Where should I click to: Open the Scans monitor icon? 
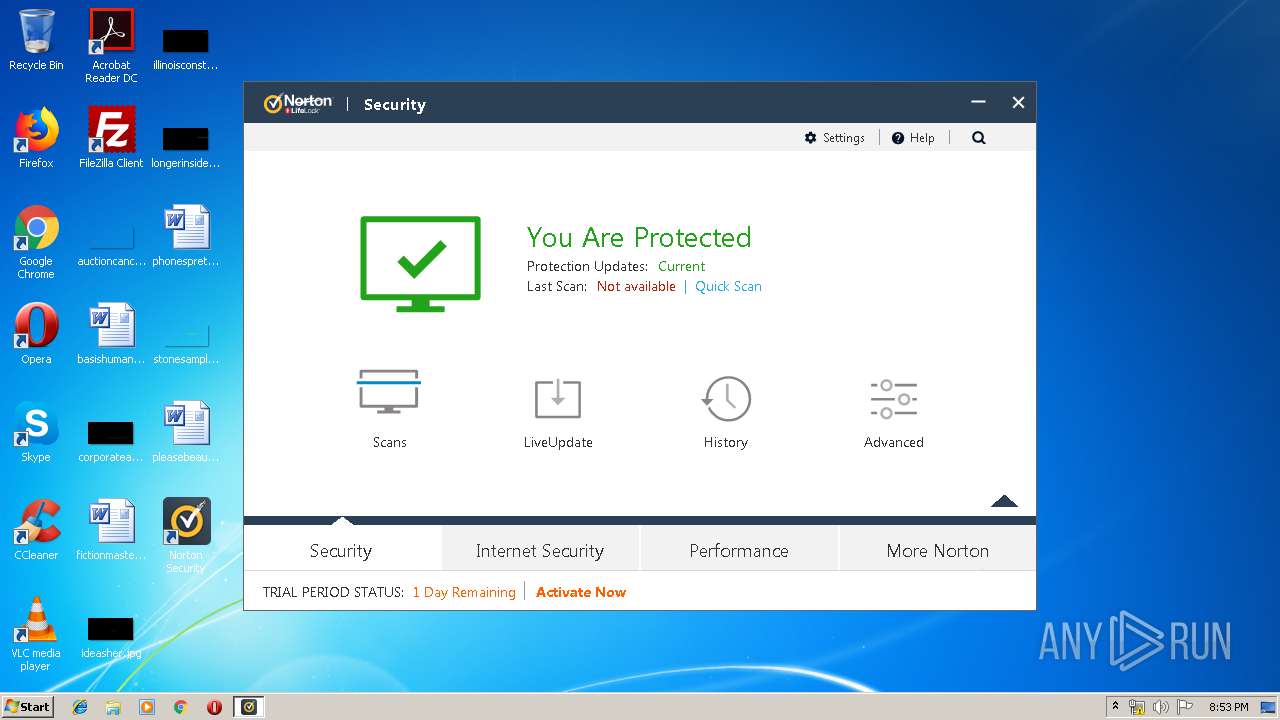[389, 391]
